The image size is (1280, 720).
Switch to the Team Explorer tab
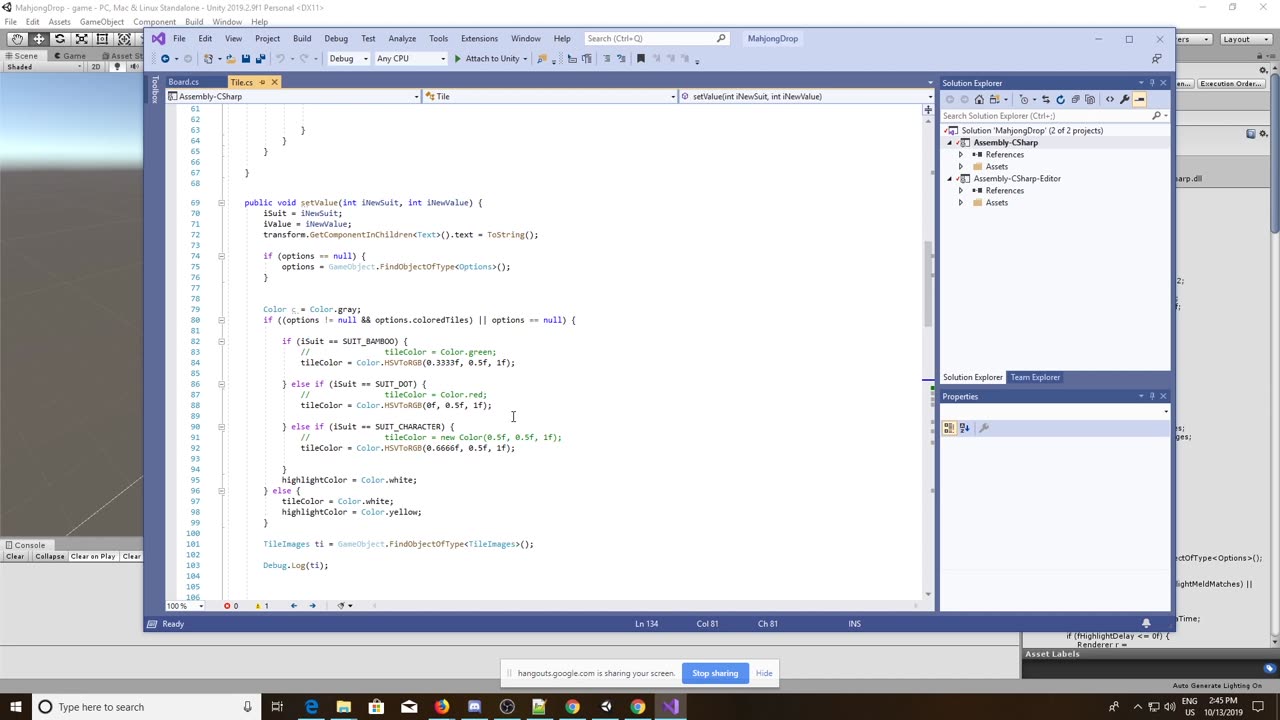1035,377
